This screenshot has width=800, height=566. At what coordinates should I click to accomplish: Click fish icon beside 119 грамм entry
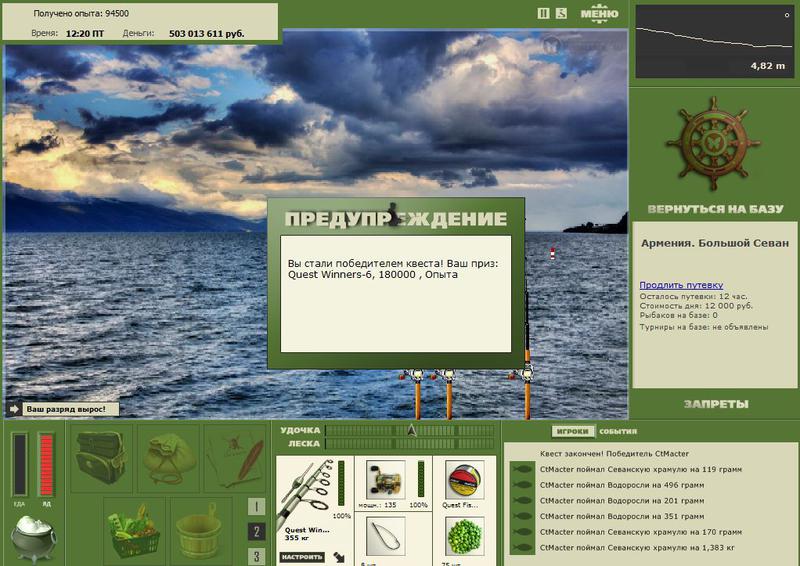(x=522, y=470)
